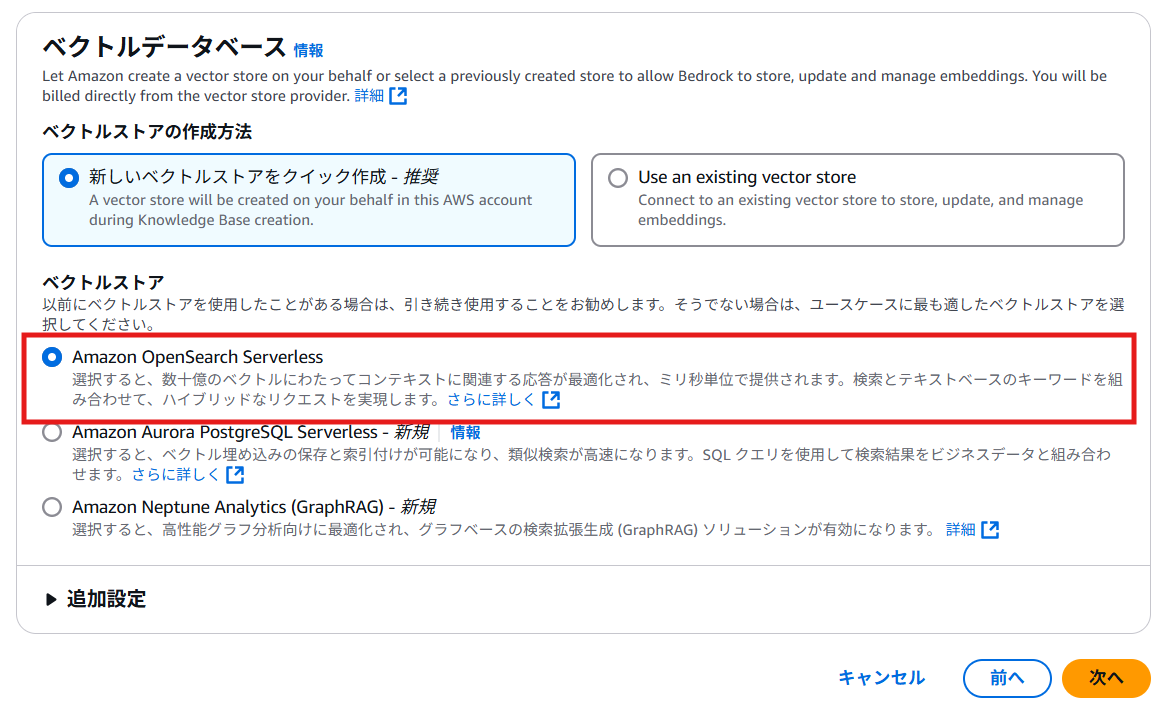Click the ベクトルデータベース page heading
Screen dimensions: 1168x703
[164, 47]
